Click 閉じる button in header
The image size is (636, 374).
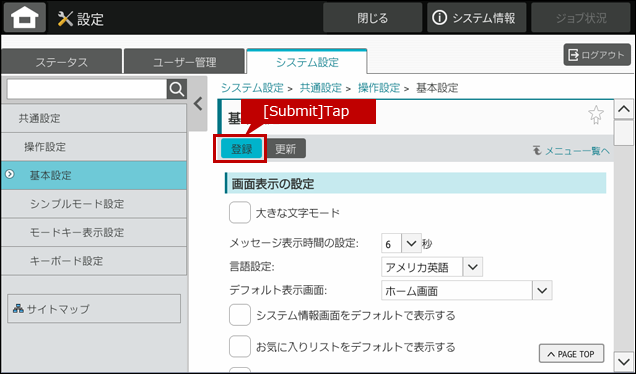tap(372, 17)
